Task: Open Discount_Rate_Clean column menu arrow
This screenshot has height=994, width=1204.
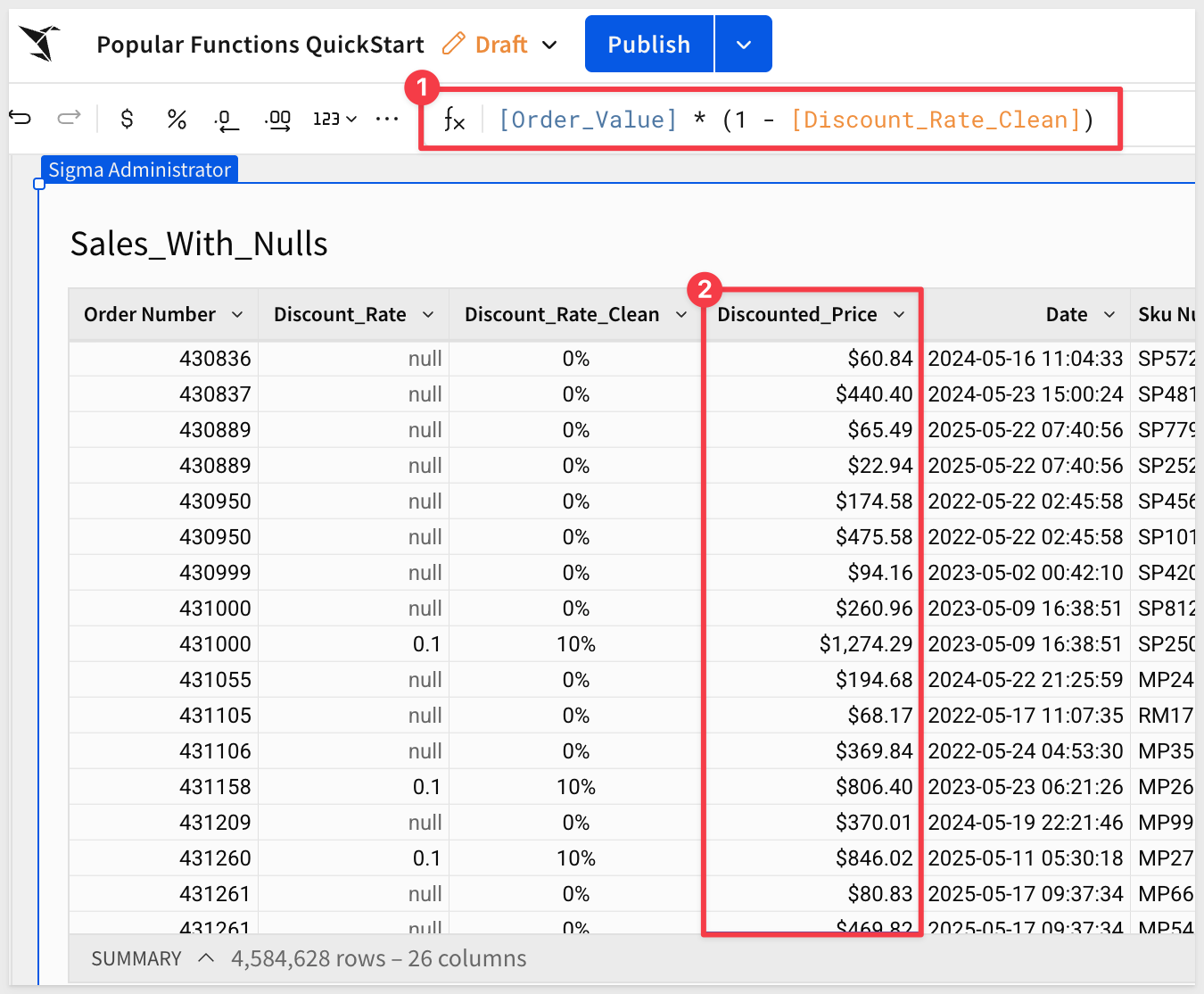Action: pos(681,315)
